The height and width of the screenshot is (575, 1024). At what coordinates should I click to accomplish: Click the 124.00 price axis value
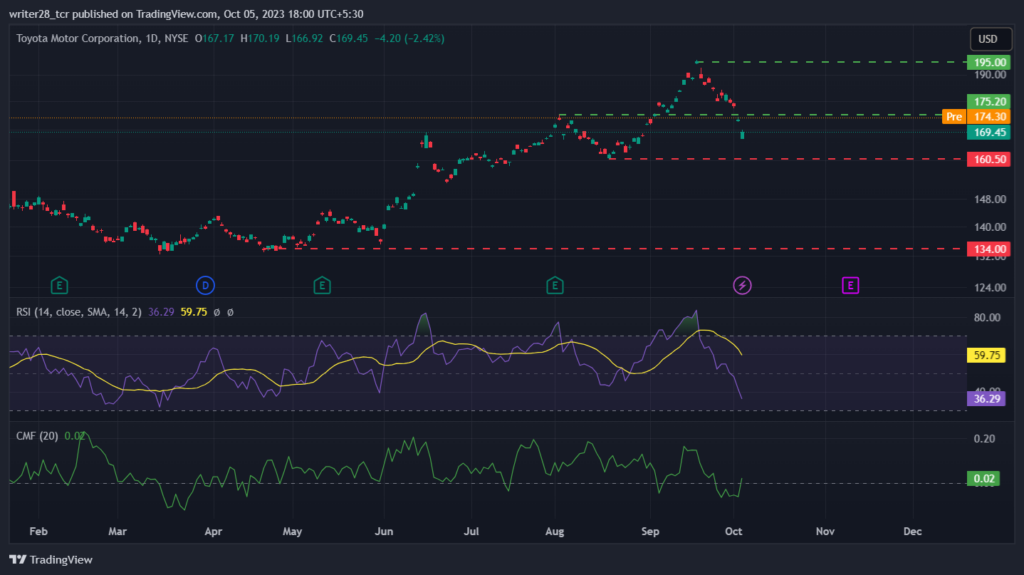990,288
